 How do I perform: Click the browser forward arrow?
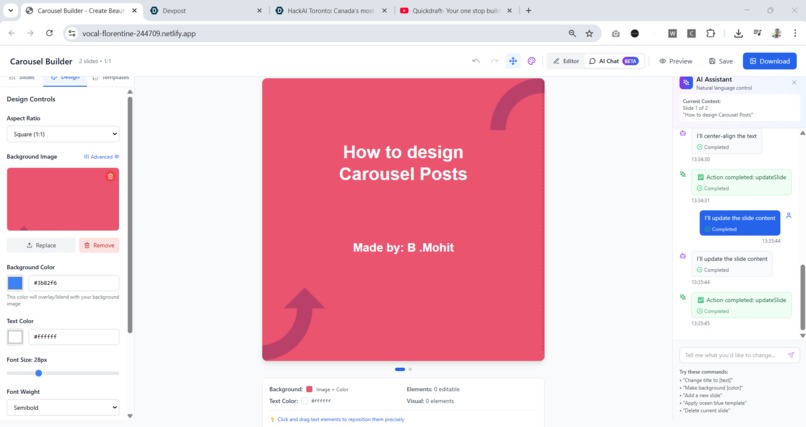pos(30,33)
